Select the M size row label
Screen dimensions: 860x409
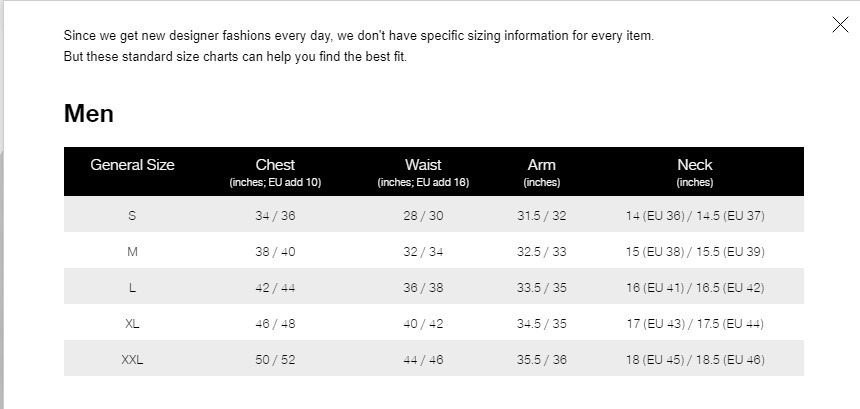coord(132,252)
